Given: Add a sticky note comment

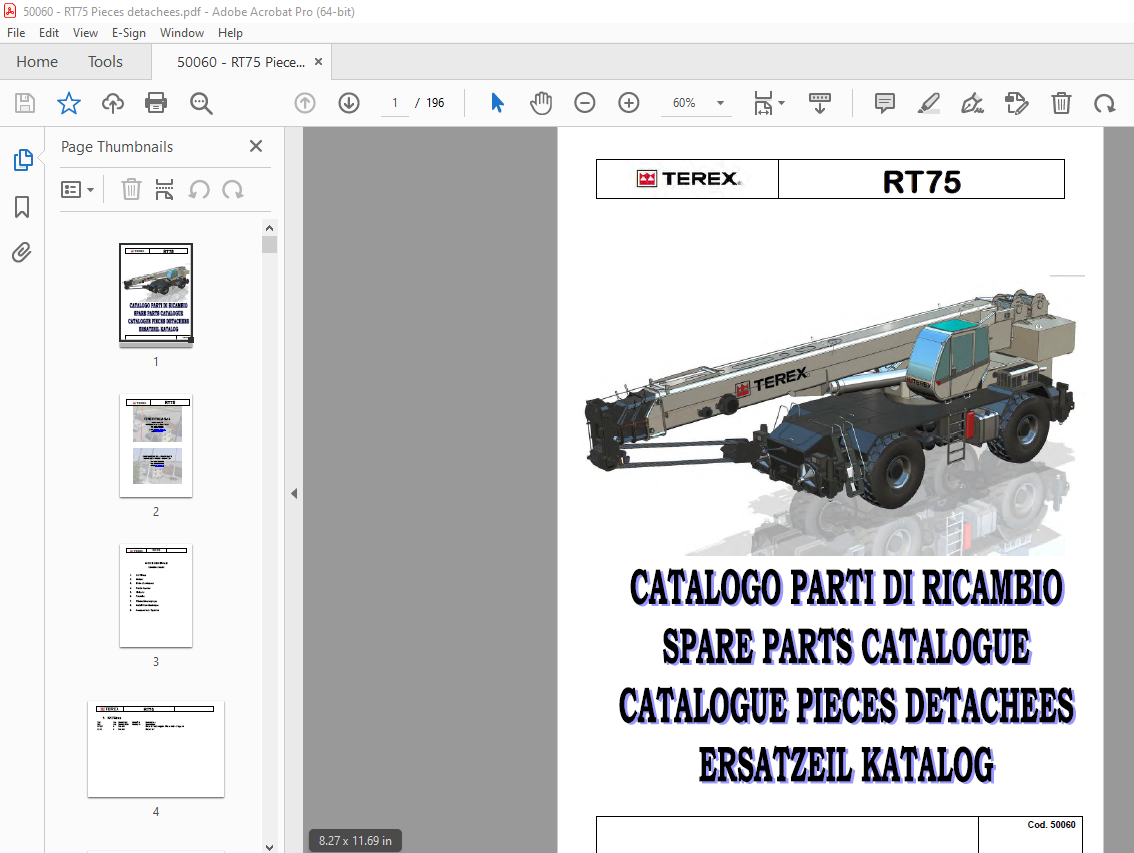Looking at the screenshot, I should click(884, 103).
